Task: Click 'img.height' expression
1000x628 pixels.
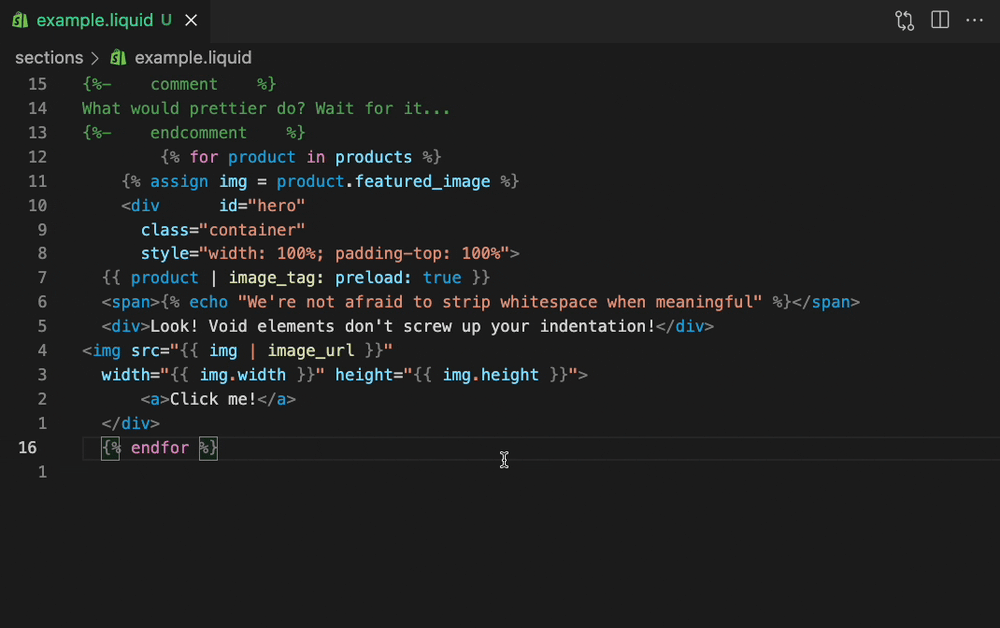Action: (x=490, y=375)
